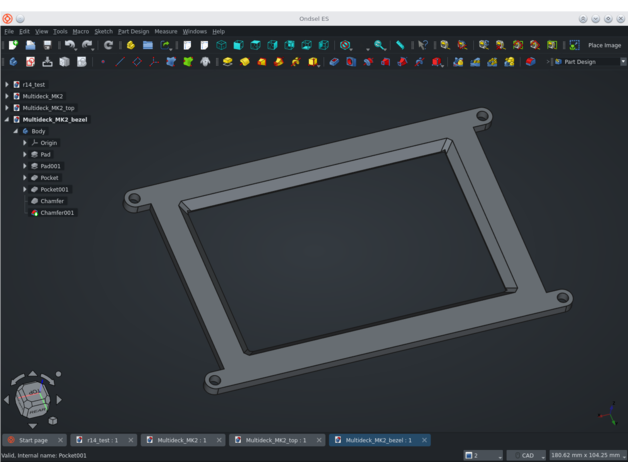The image size is (628, 472).
Task: Click the Refresh/recompute icon
Action: (108, 45)
